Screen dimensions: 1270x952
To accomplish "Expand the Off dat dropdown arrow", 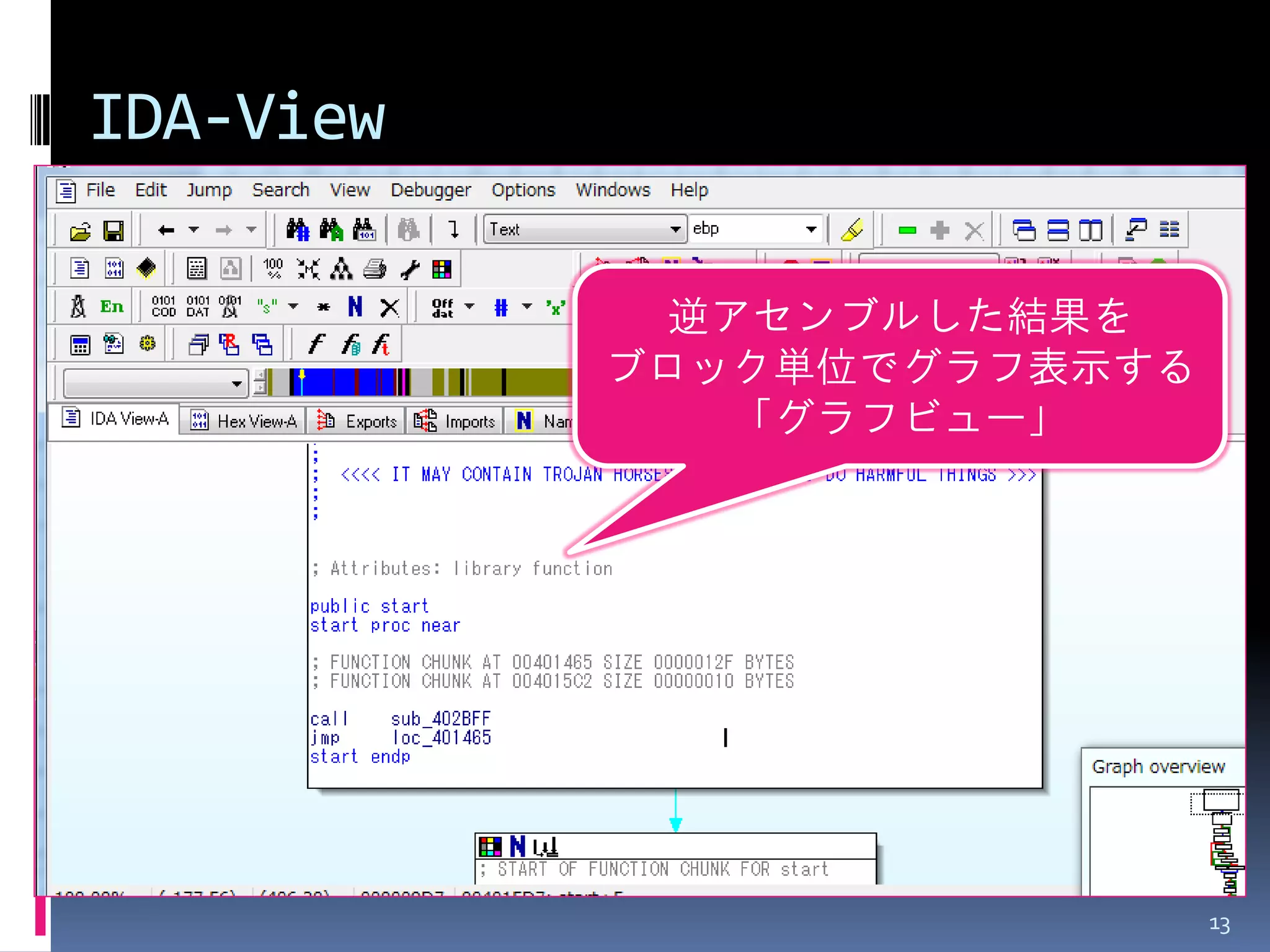I will (x=469, y=306).
